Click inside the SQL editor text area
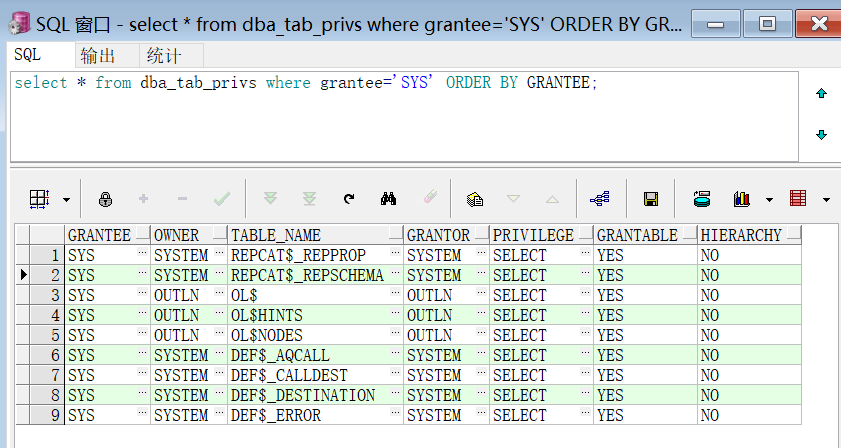Image resolution: width=841 pixels, height=448 pixels. click(404, 116)
